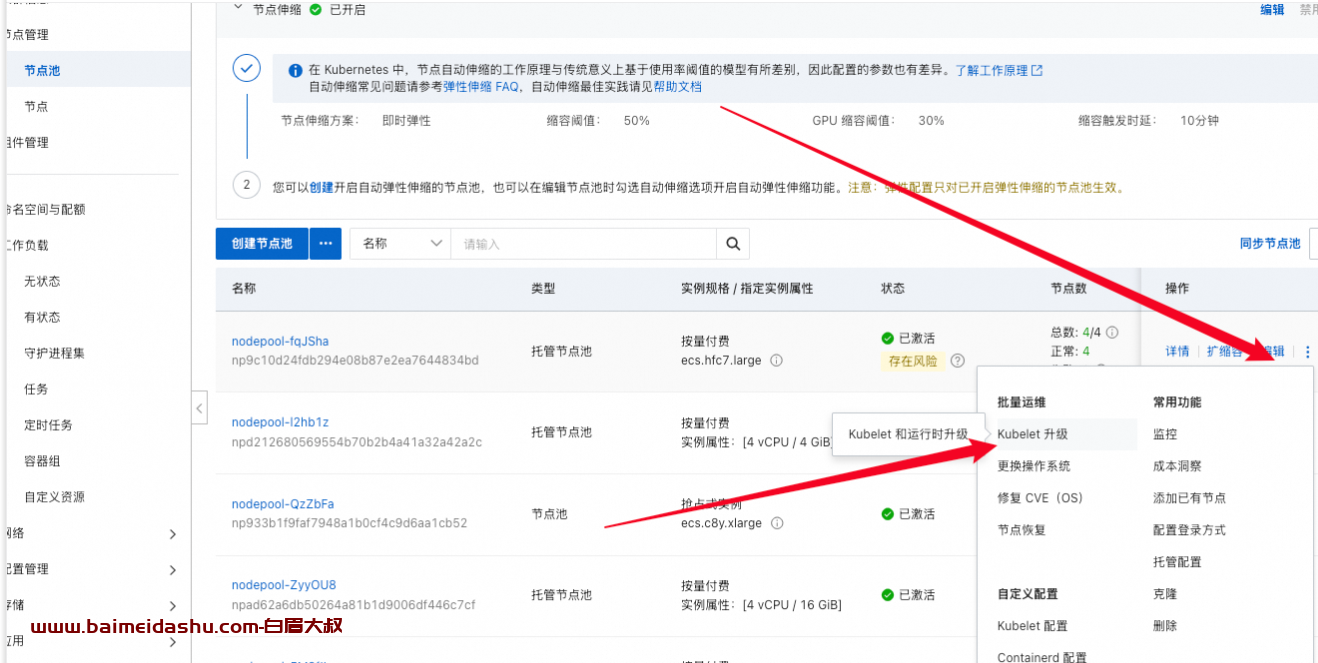
Task: Select 节点 in the left sidebar
Action: [36, 107]
